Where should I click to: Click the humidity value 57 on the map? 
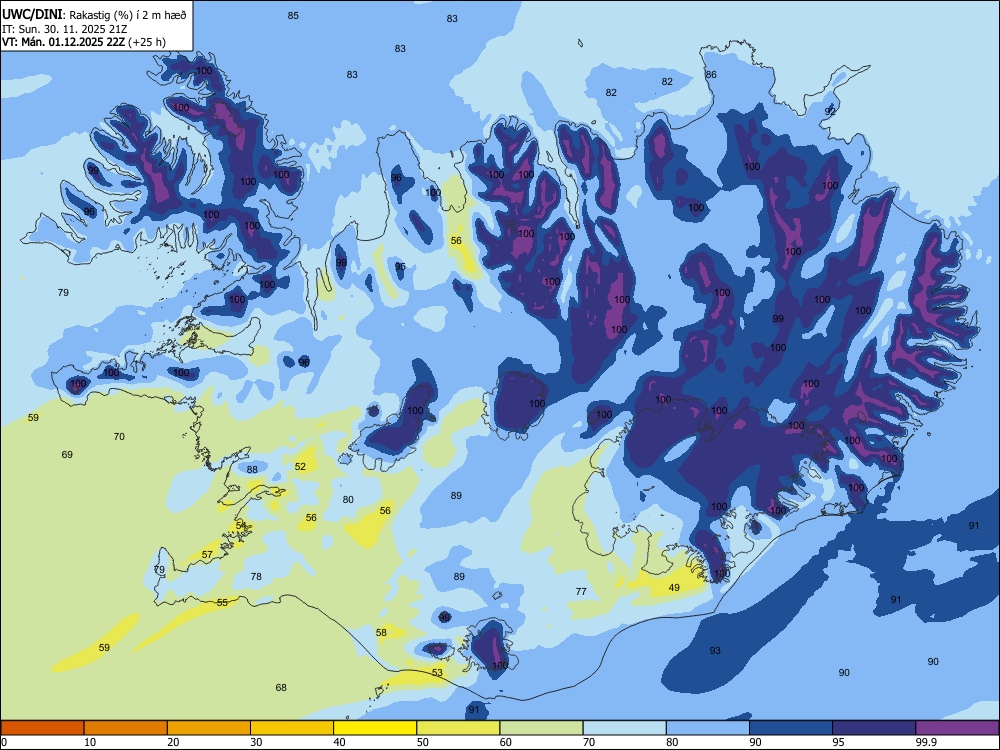207,554
